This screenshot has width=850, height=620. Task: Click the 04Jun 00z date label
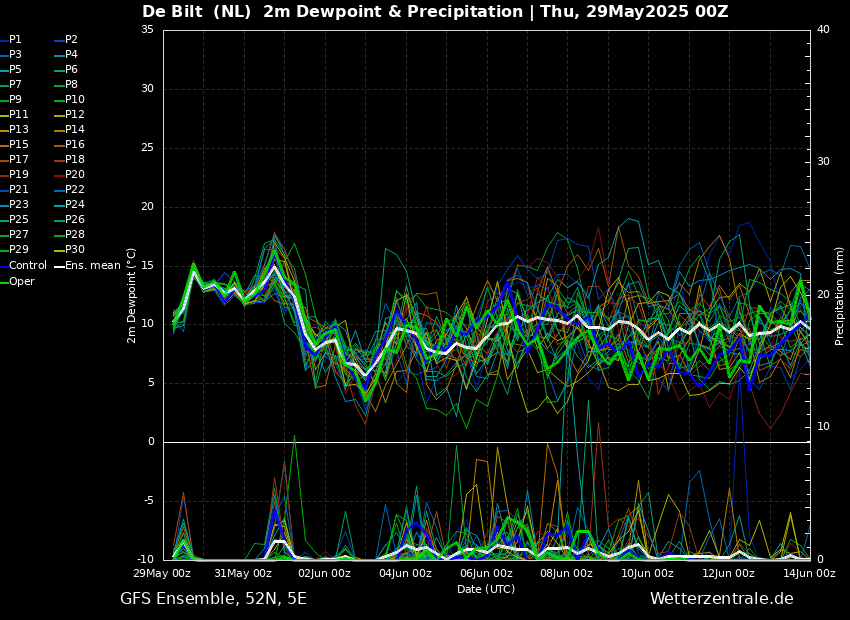pos(405,573)
